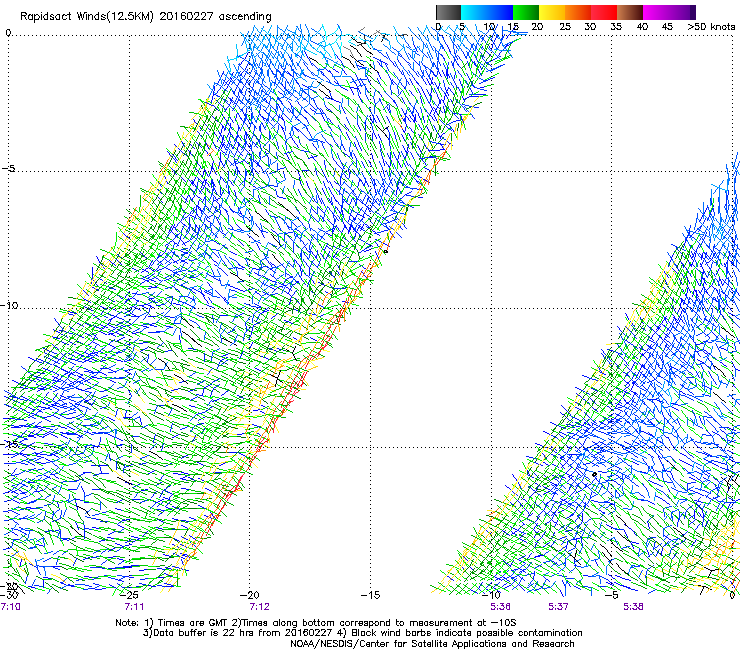740x650 pixels.
Task: Click the cyan-blue 5-15 knots legend segment
Action: 487,12
